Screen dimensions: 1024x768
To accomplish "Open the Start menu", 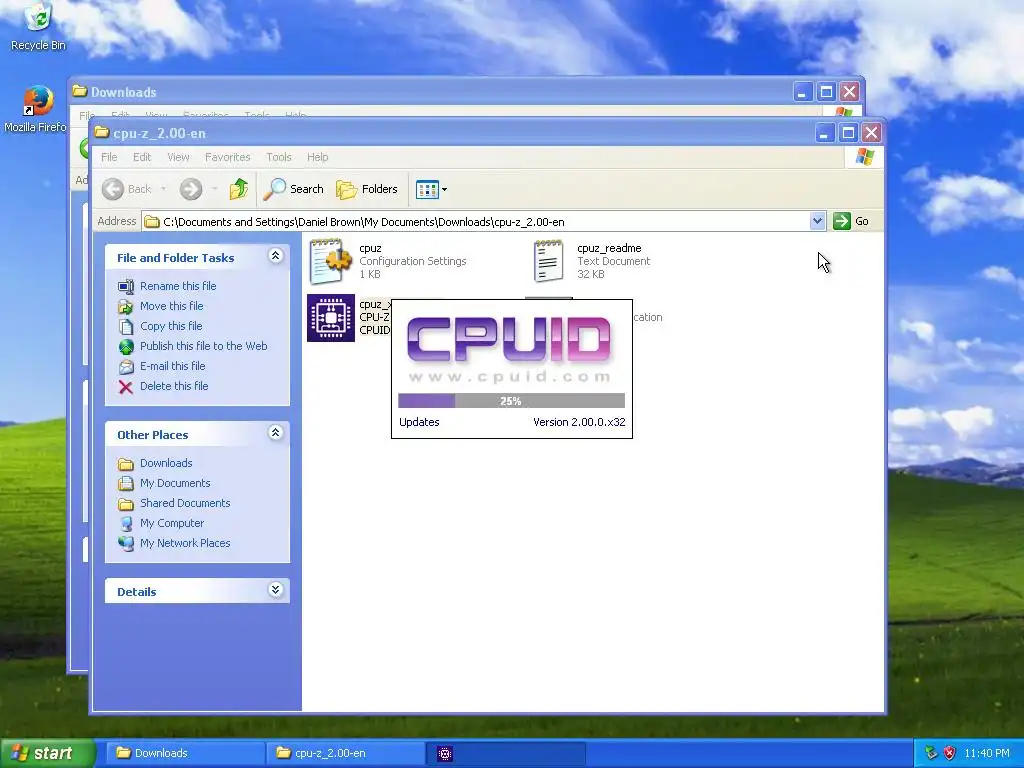I will (46, 753).
